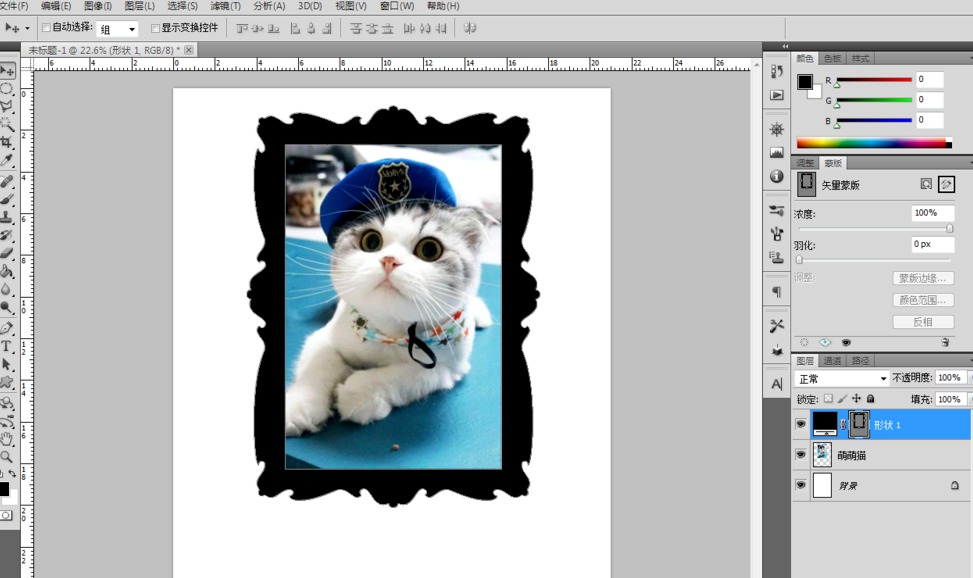Viewport: 973px width, 578px height.
Task: Click the foreground color swatch in color panel
Action: pyautogui.click(x=805, y=81)
